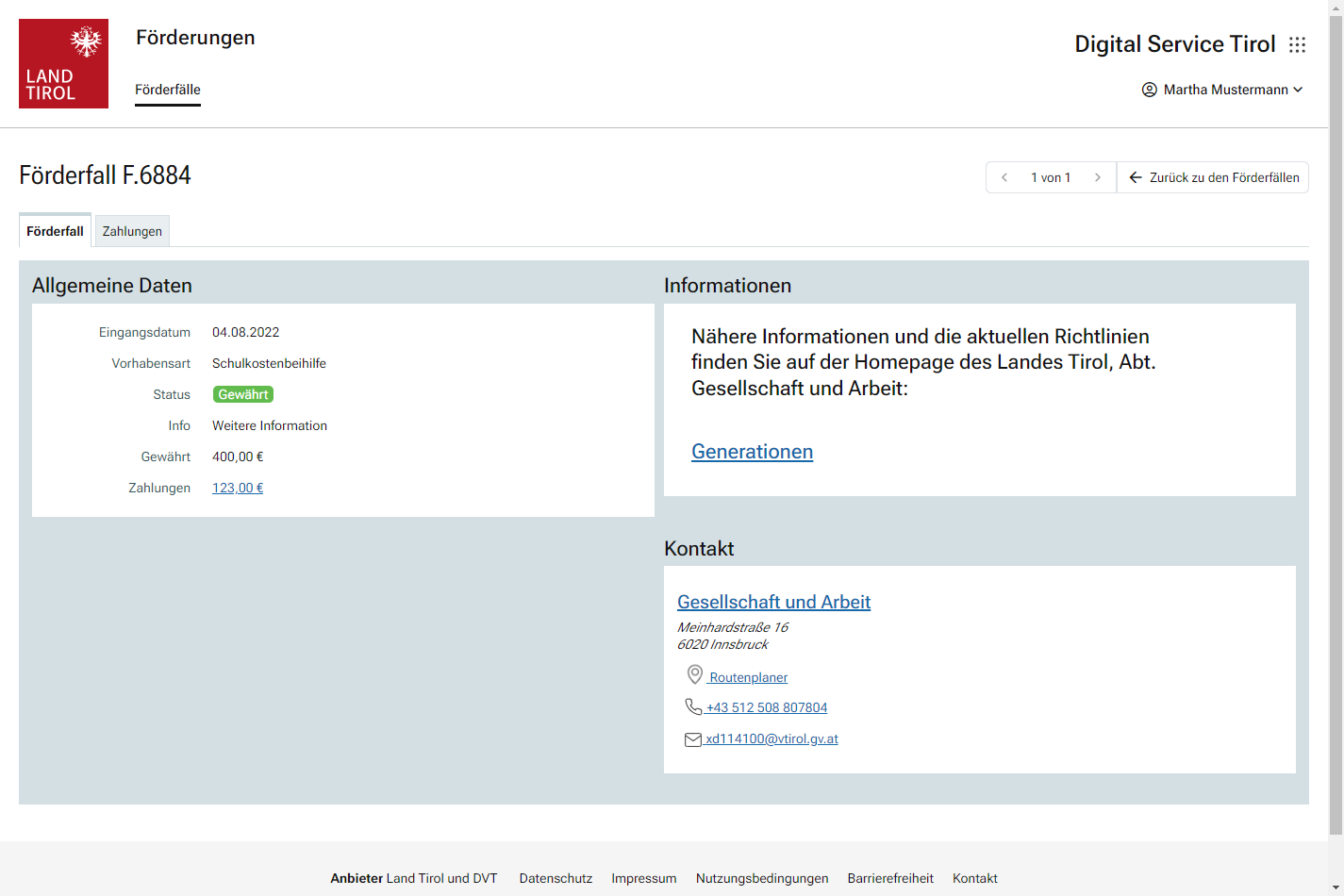Call the number +43 512 508 807804
Image resolution: width=1344 pixels, height=896 pixels.
click(x=767, y=707)
